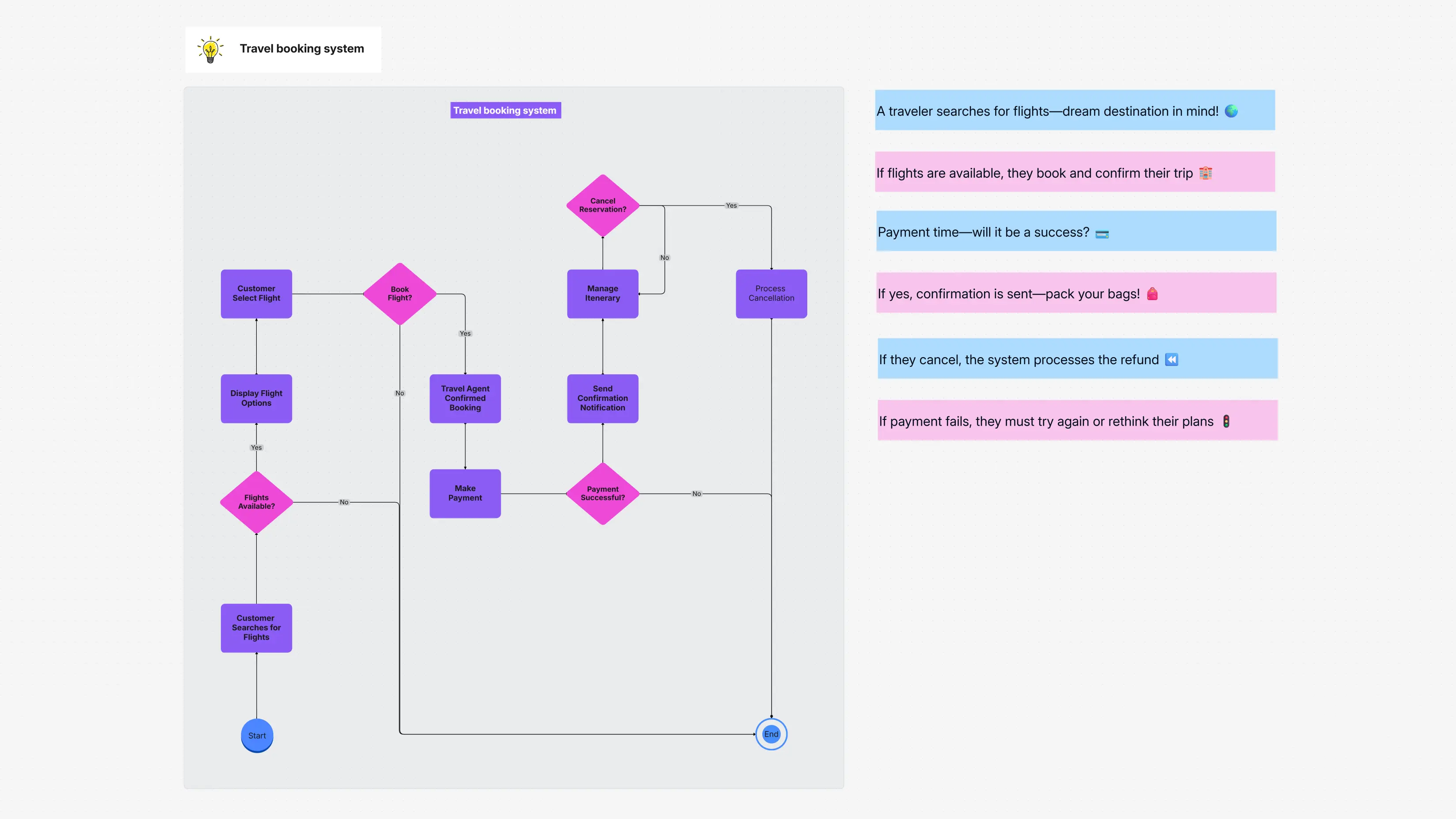Select the 'If yes, confirmation is sent' note
The height and width of the screenshot is (819, 1456).
pos(1076,293)
